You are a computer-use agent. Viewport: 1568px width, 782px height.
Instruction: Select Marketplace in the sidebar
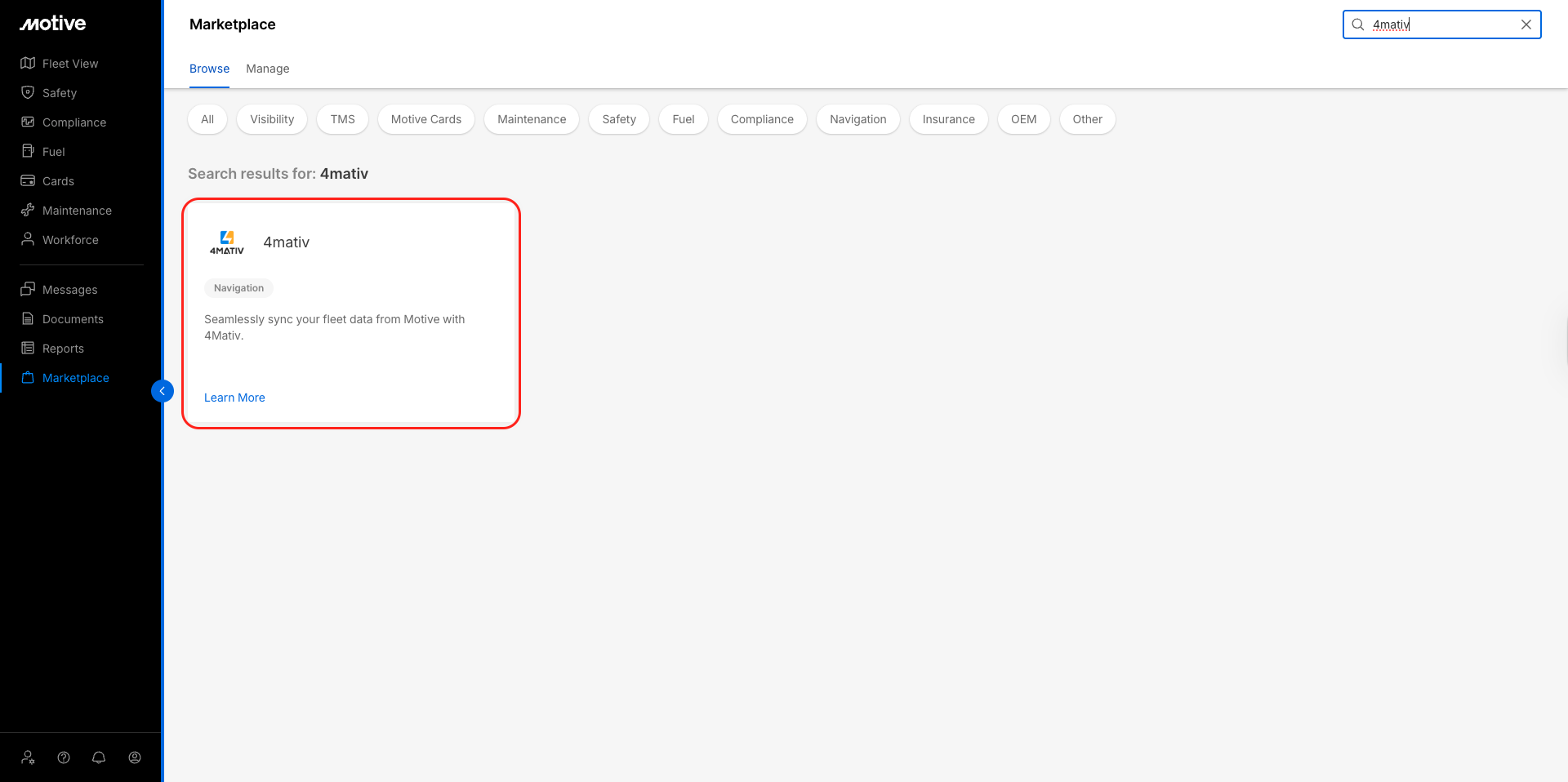76,378
